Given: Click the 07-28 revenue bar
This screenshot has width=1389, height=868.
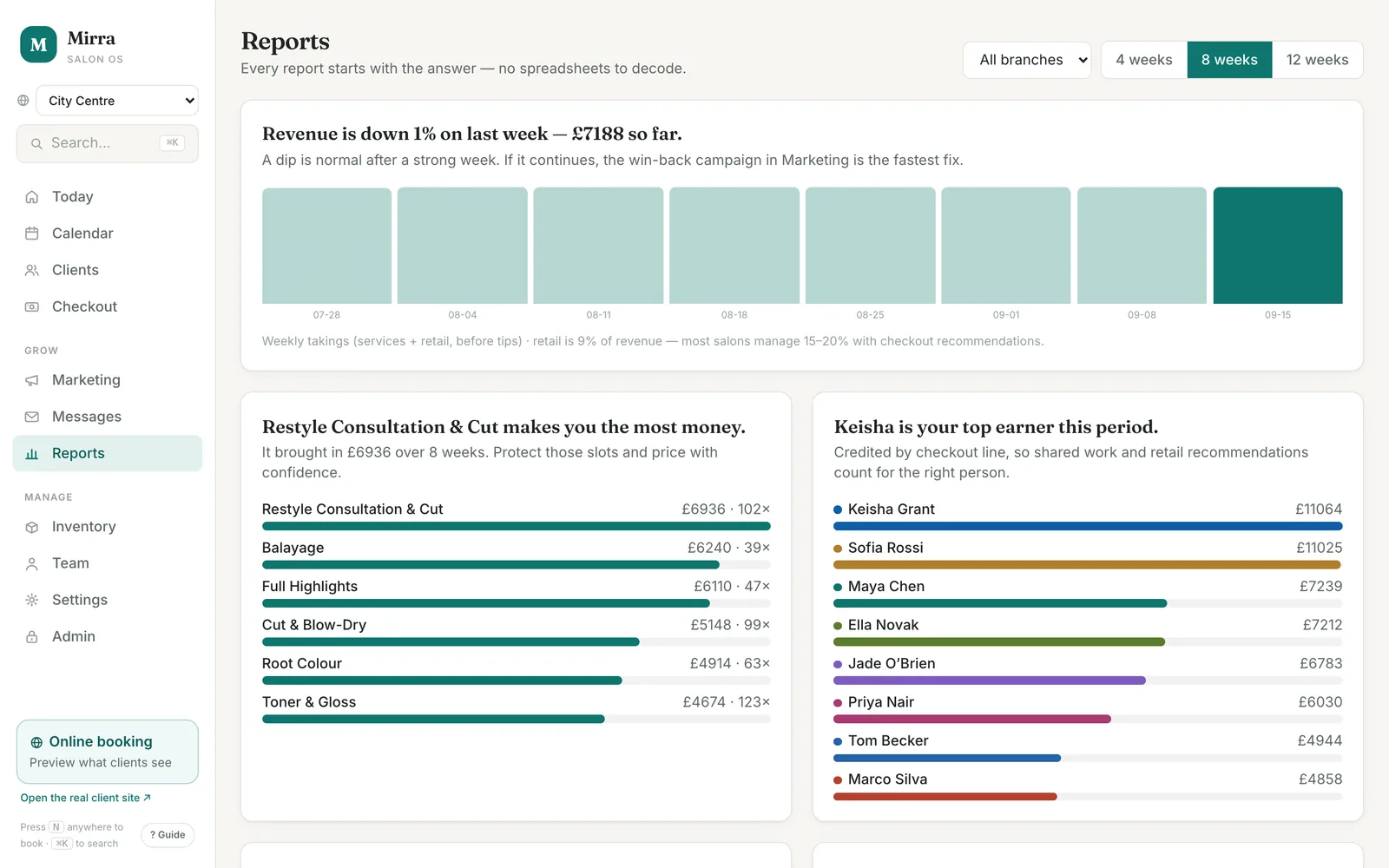Looking at the screenshot, I should pyautogui.click(x=326, y=246).
